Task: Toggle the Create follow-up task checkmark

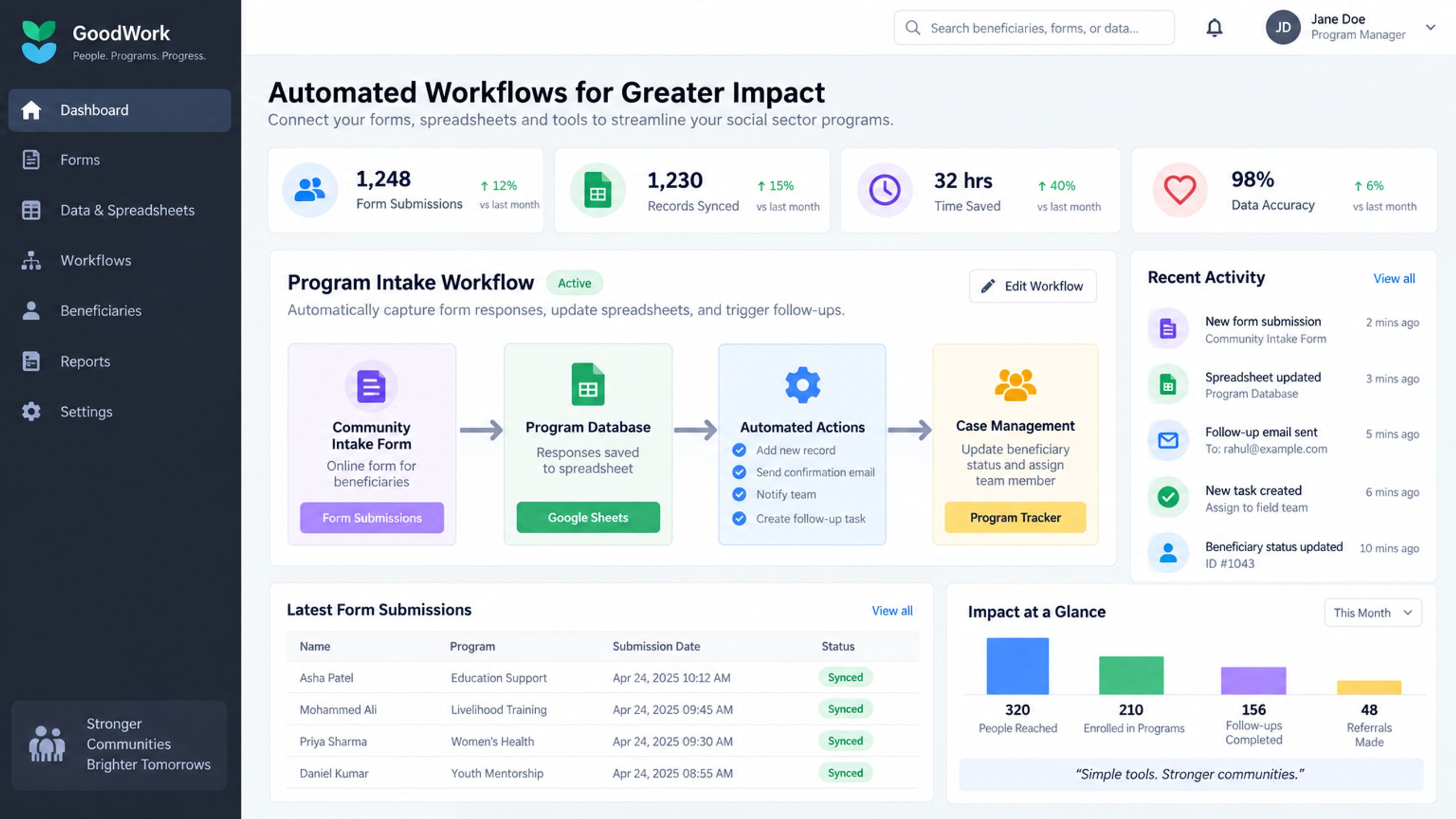Action: coord(739,518)
